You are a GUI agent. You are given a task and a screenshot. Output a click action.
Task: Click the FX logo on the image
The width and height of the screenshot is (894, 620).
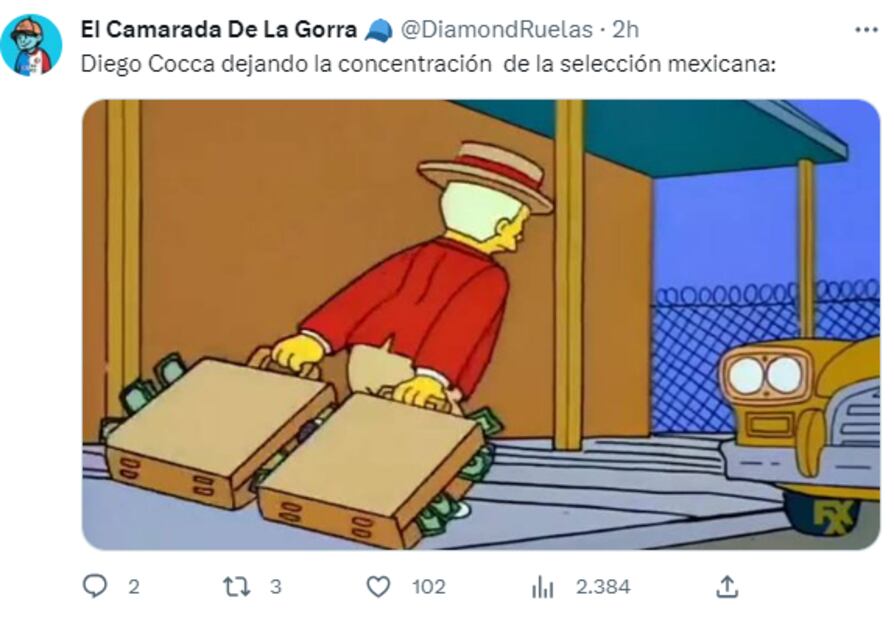click(833, 517)
